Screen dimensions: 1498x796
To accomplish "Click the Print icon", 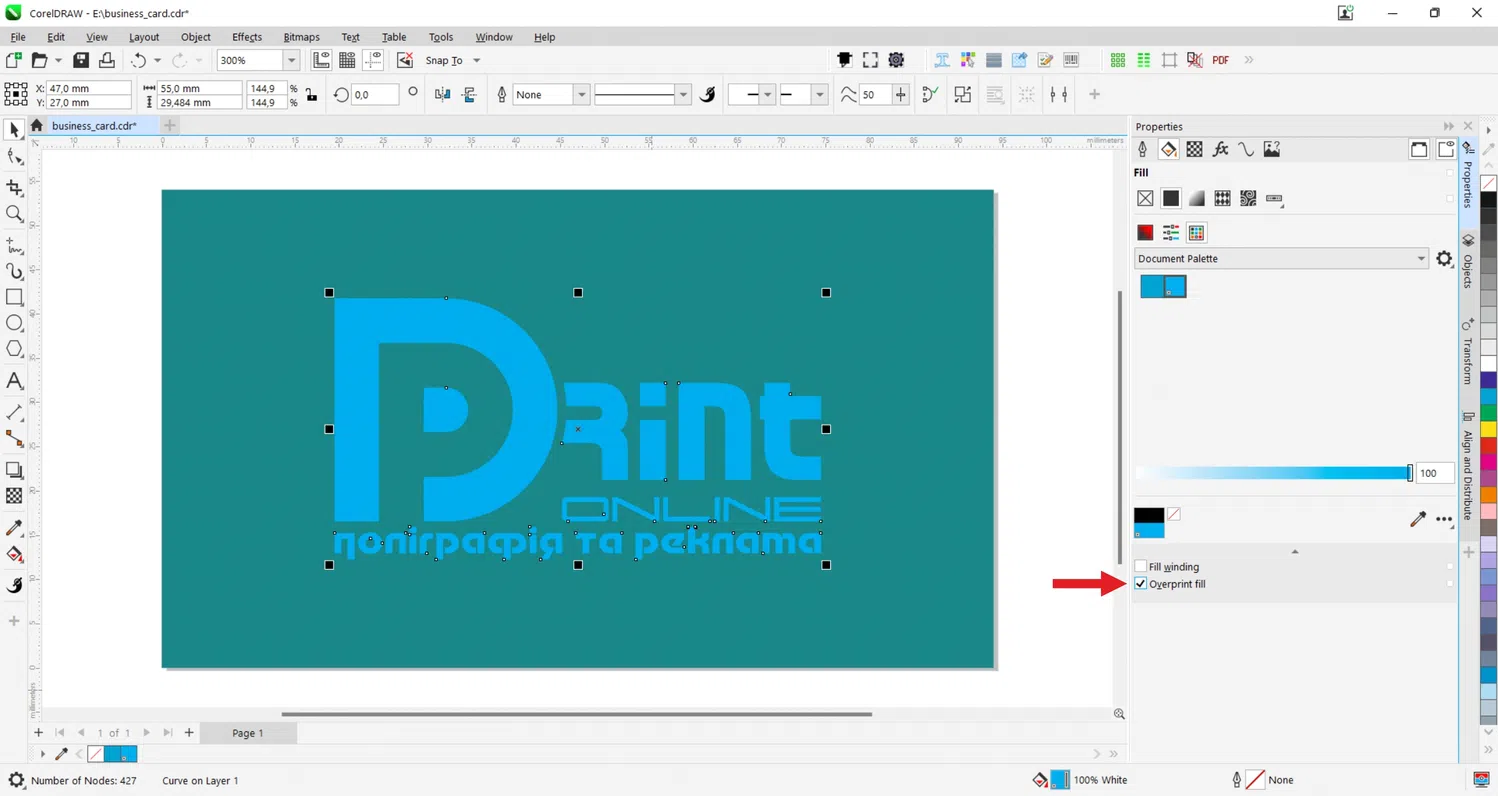I will coord(106,60).
